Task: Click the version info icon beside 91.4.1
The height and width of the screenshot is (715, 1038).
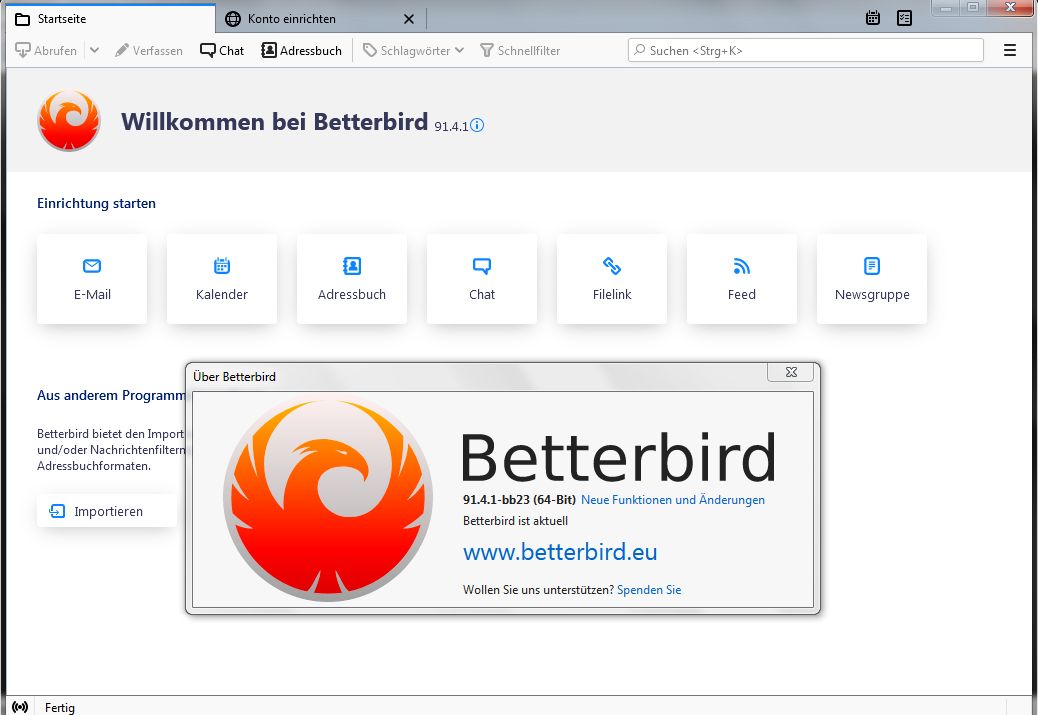Action: [x=477, y=124]
